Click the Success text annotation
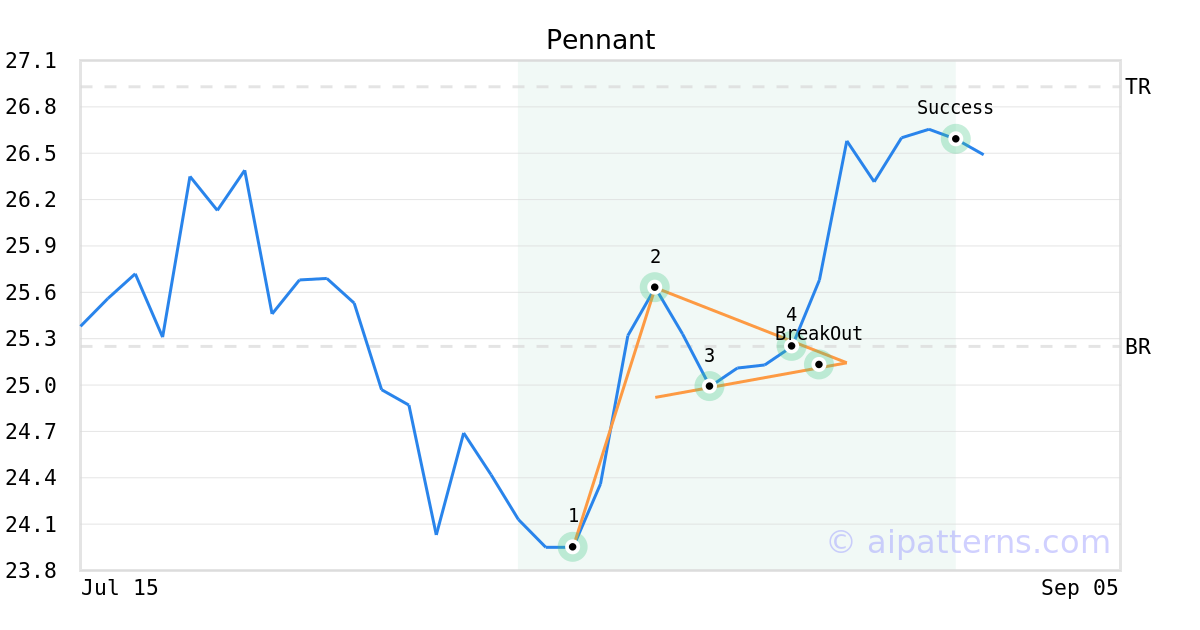 (x=955, y=108)
